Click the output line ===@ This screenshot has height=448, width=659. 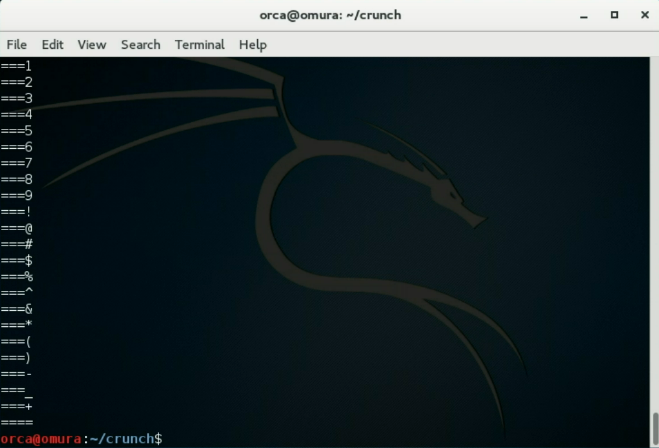16,228
